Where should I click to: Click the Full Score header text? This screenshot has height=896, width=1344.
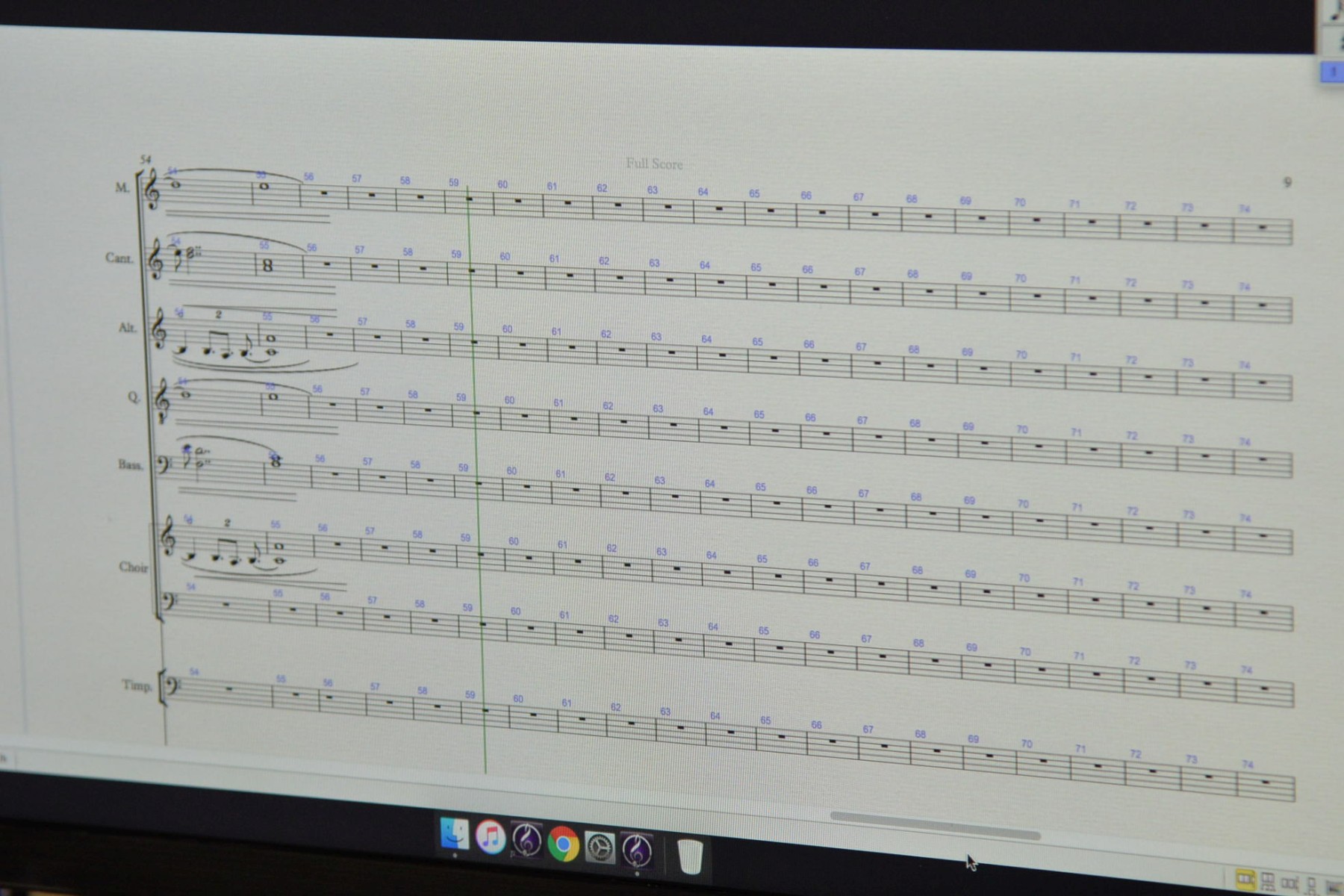coord(654,164)
